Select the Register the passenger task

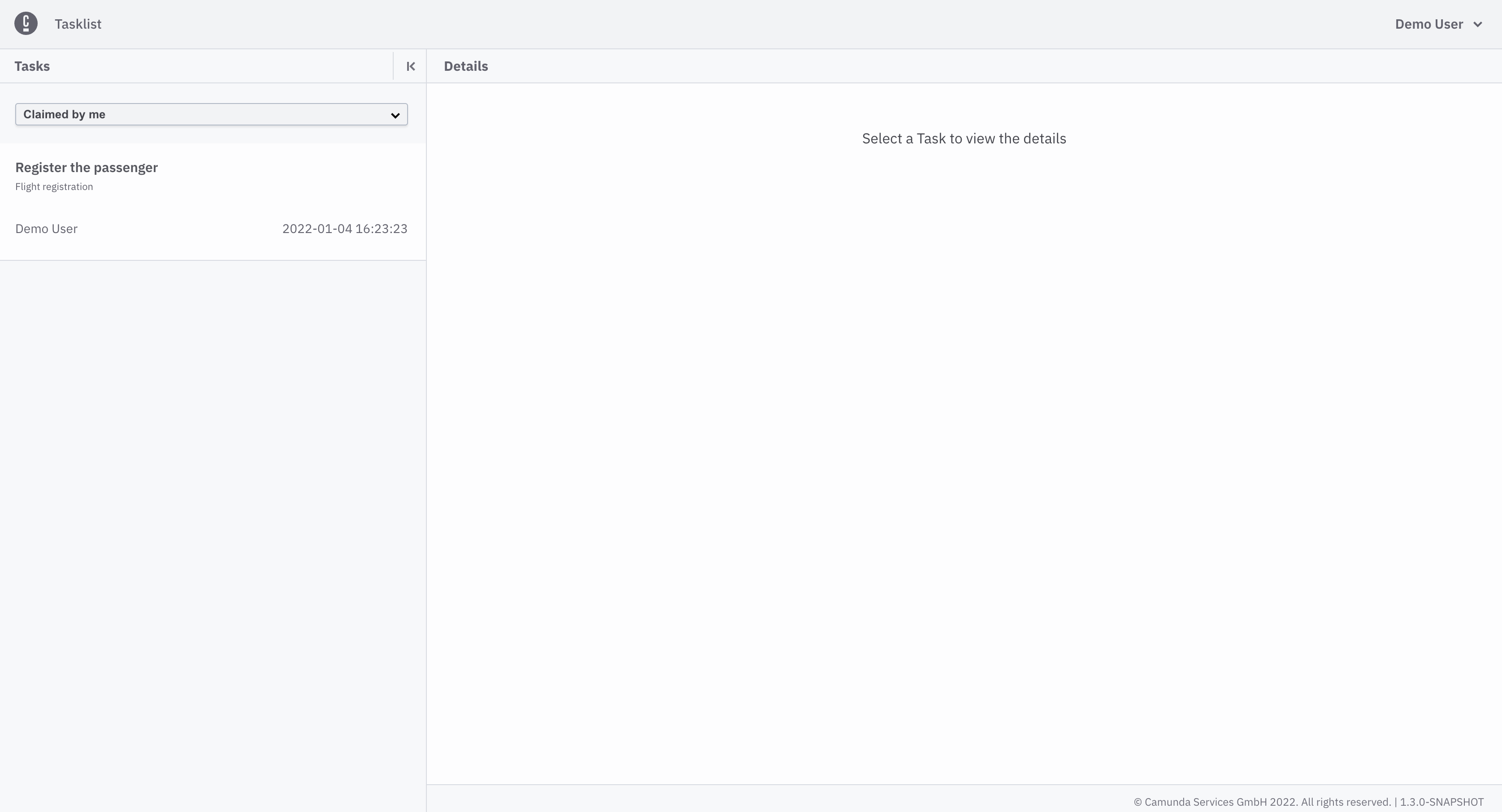[86, 168]
